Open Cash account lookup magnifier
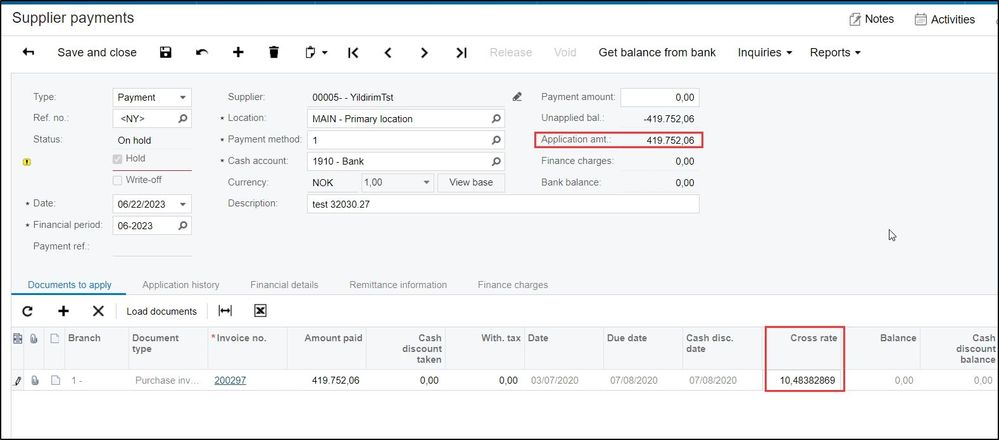Image resolution: width=999 pixels, height=440 pixels. click(x=496, y=161)
